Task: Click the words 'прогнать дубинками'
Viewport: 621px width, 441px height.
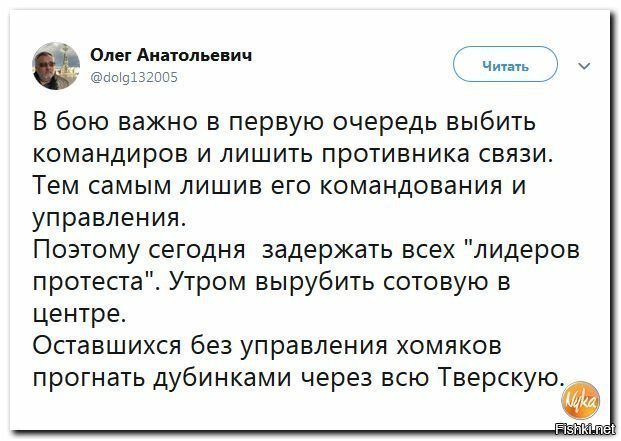Action: click(162, 378)
